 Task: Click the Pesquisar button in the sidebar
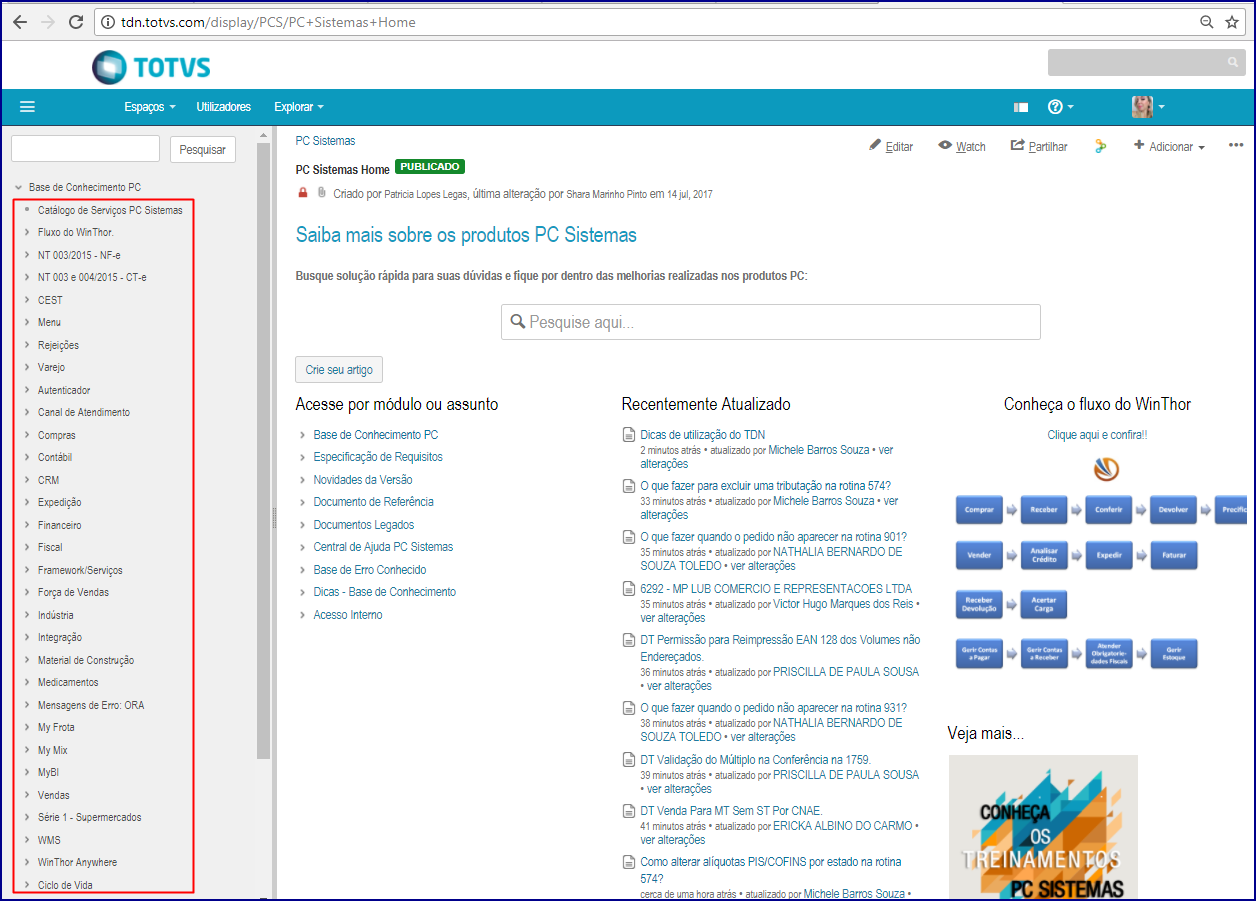pyautogui.click(x=203, y=149)
